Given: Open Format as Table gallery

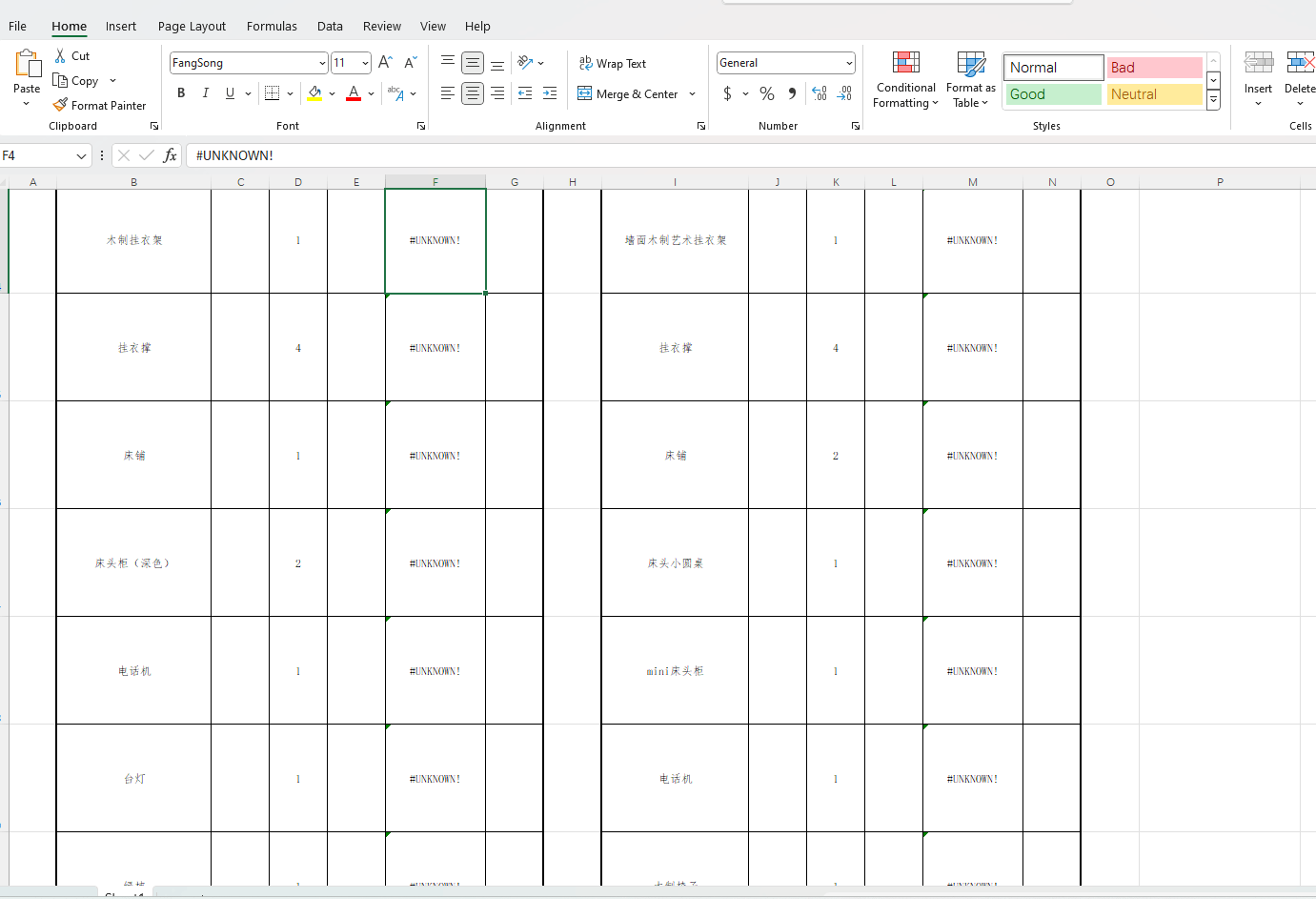Looking at the screenshot, I should pos(971,80).
